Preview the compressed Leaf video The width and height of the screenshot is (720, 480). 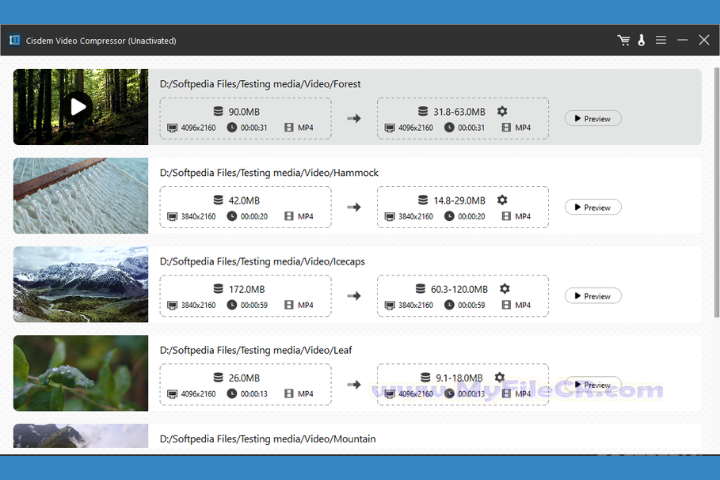pos(593,384)
